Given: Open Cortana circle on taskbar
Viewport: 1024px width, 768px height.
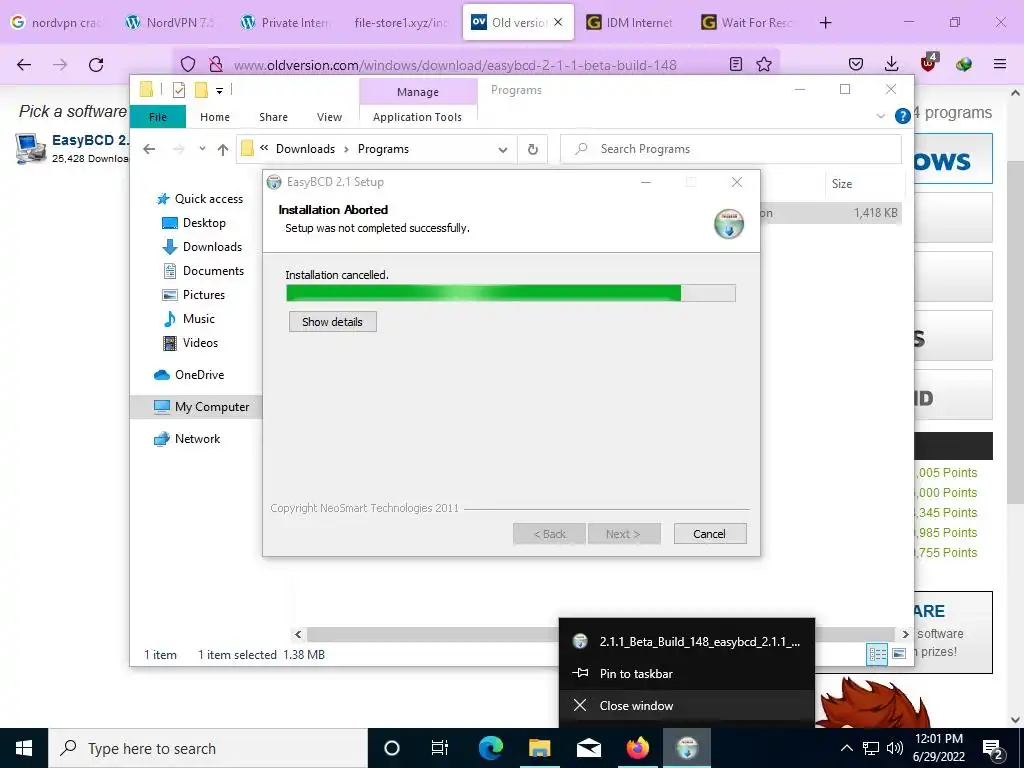Looking at the screenshot, I should (392, 748).
